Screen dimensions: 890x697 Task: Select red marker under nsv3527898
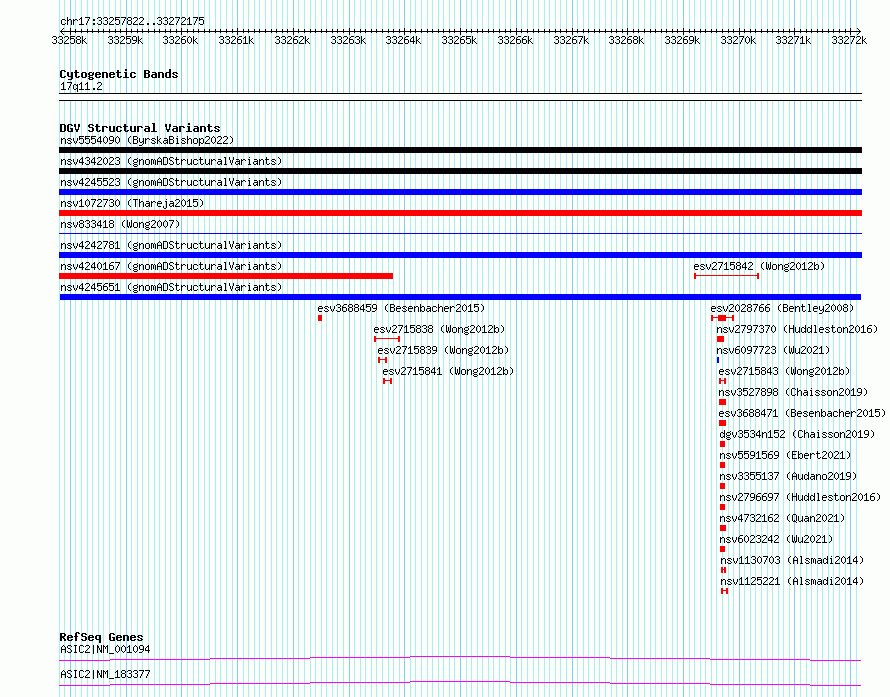coord(723,402)
